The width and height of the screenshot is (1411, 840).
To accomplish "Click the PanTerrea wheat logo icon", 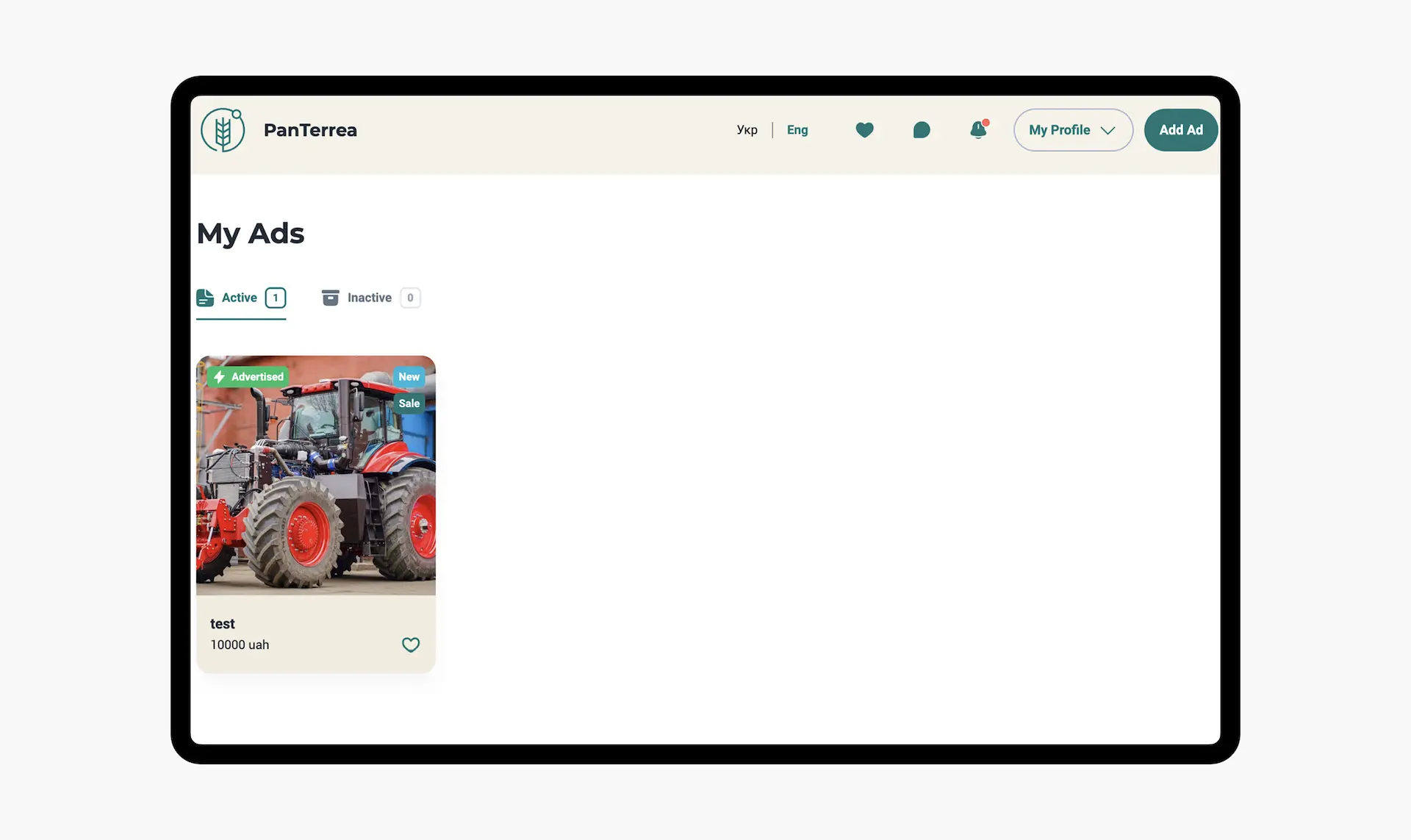I will click(223, 131).
